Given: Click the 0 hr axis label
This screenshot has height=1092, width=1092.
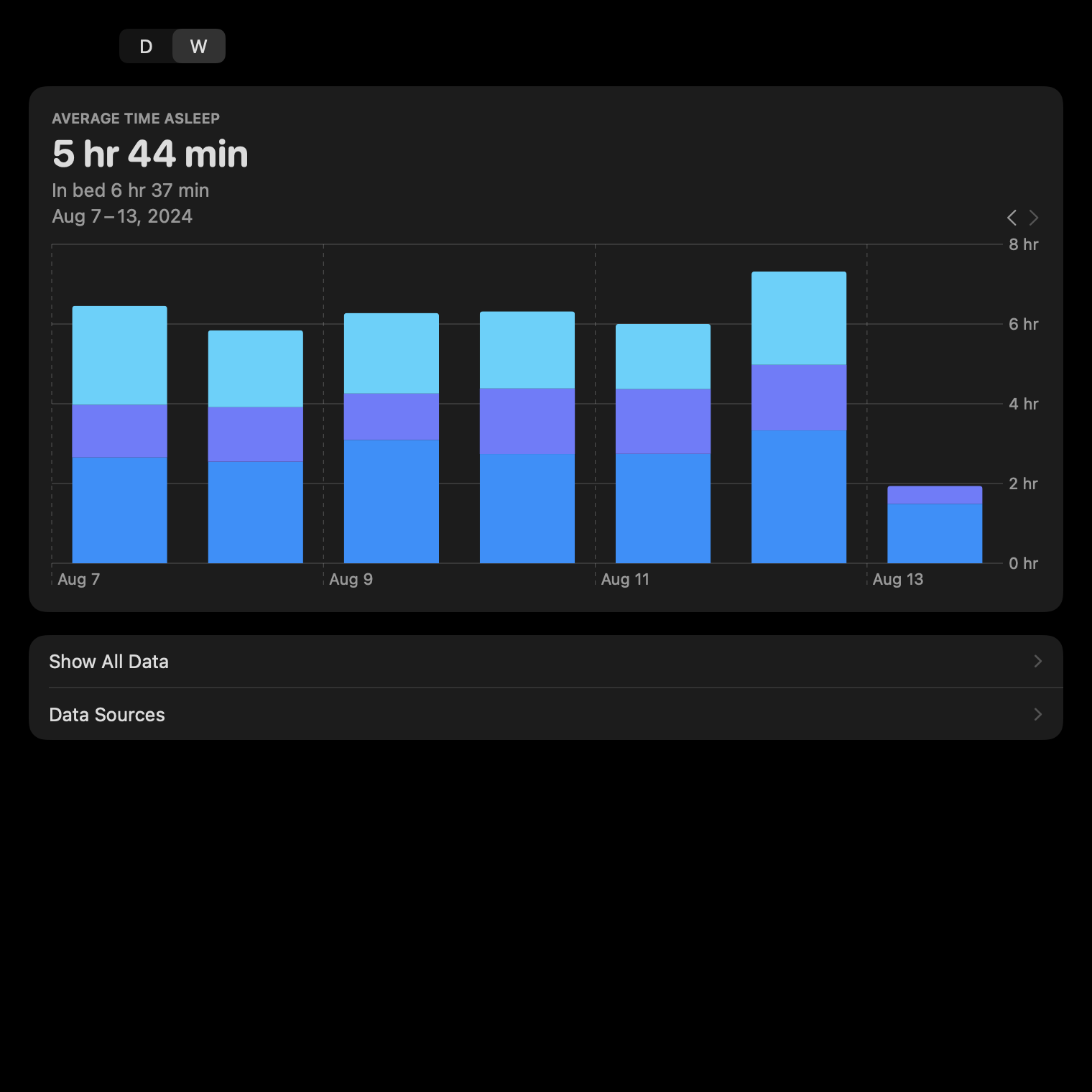Looking at the screenshot, I should pos(1024,563).
